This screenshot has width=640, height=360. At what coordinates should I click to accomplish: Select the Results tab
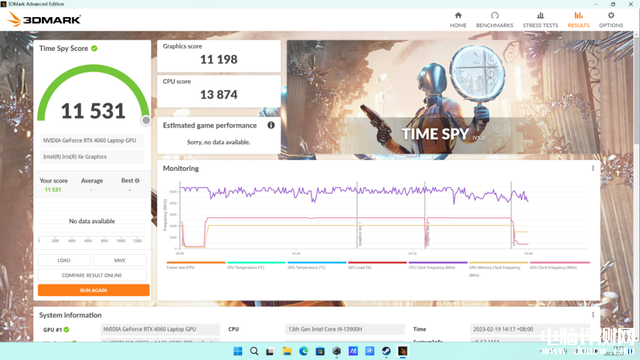point(578,20)
